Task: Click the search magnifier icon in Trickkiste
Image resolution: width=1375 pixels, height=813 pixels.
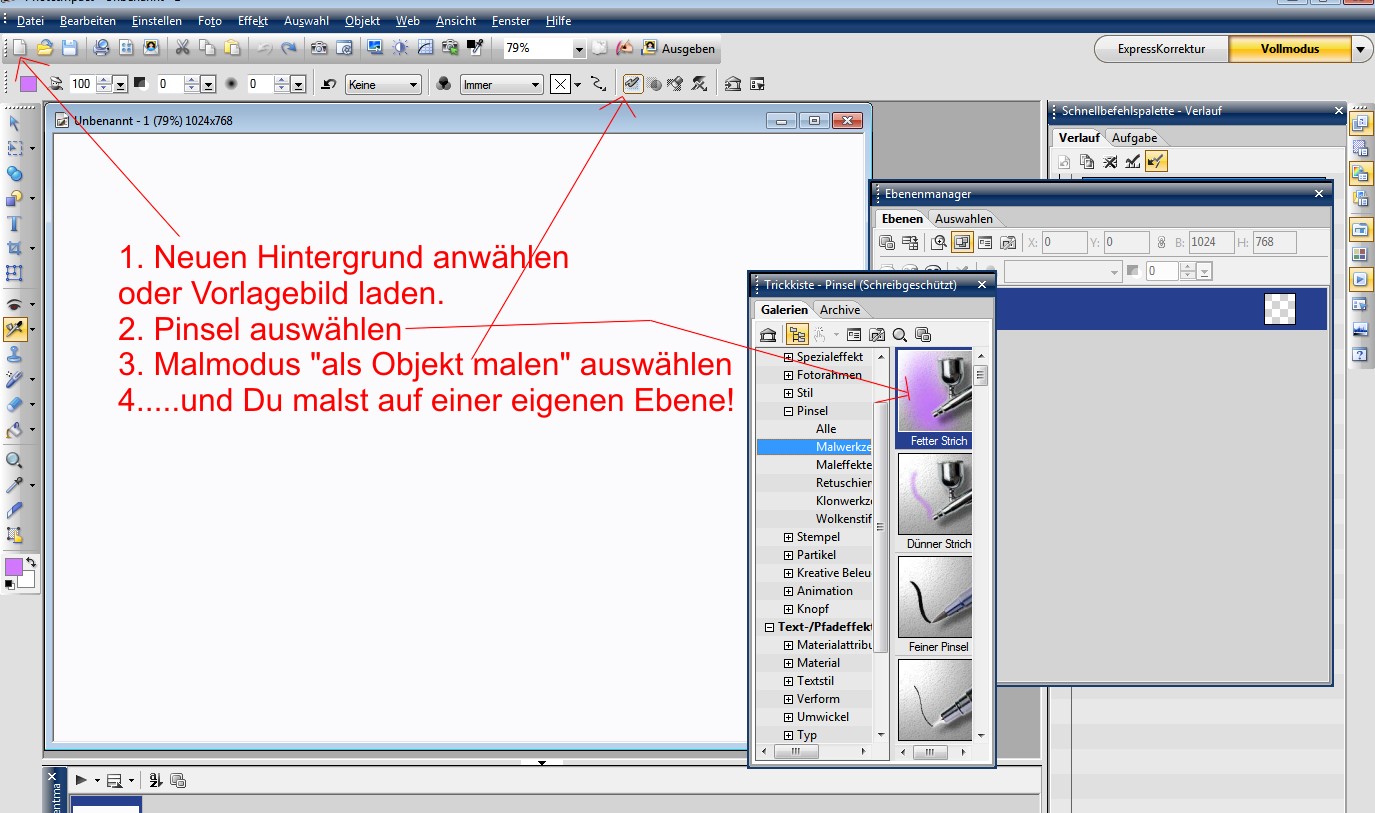Action: pyautogui.click(x=900, y=335)
